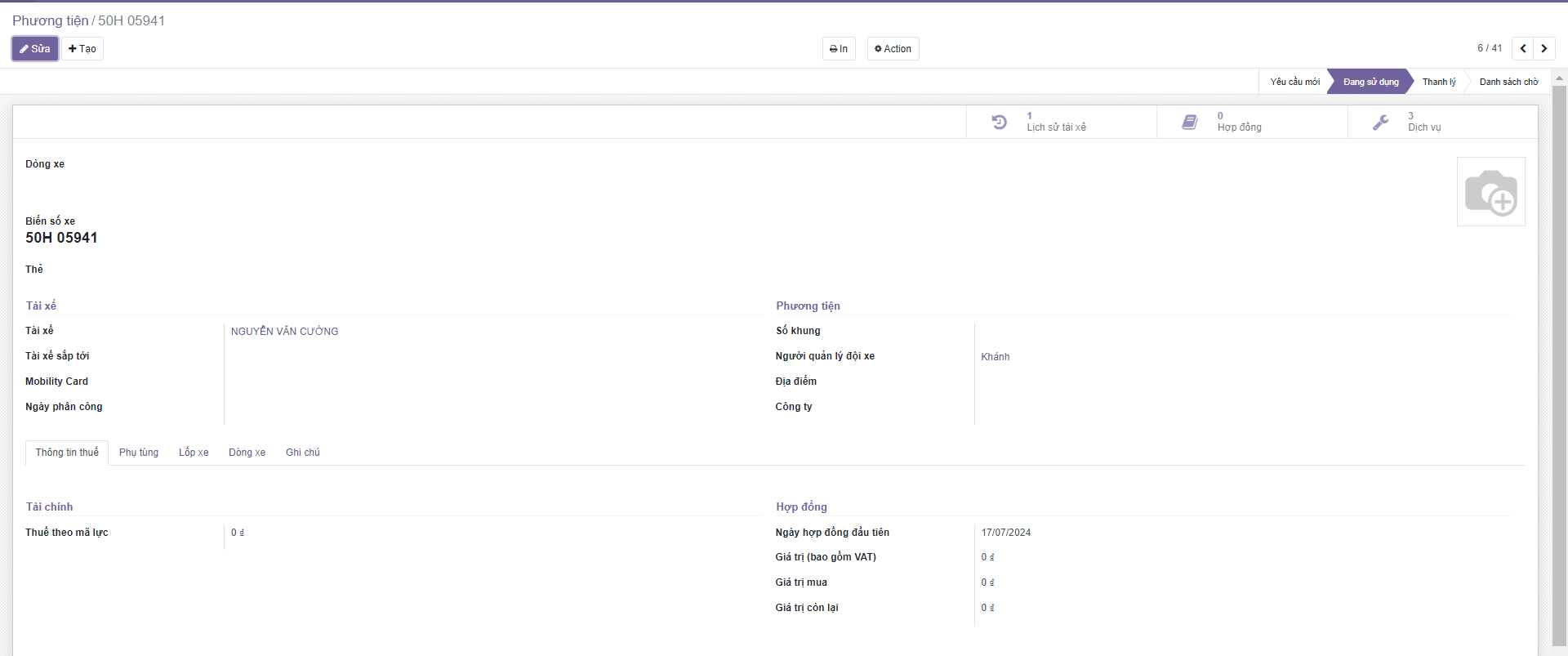Click the Tạo create button

(82, 49)
